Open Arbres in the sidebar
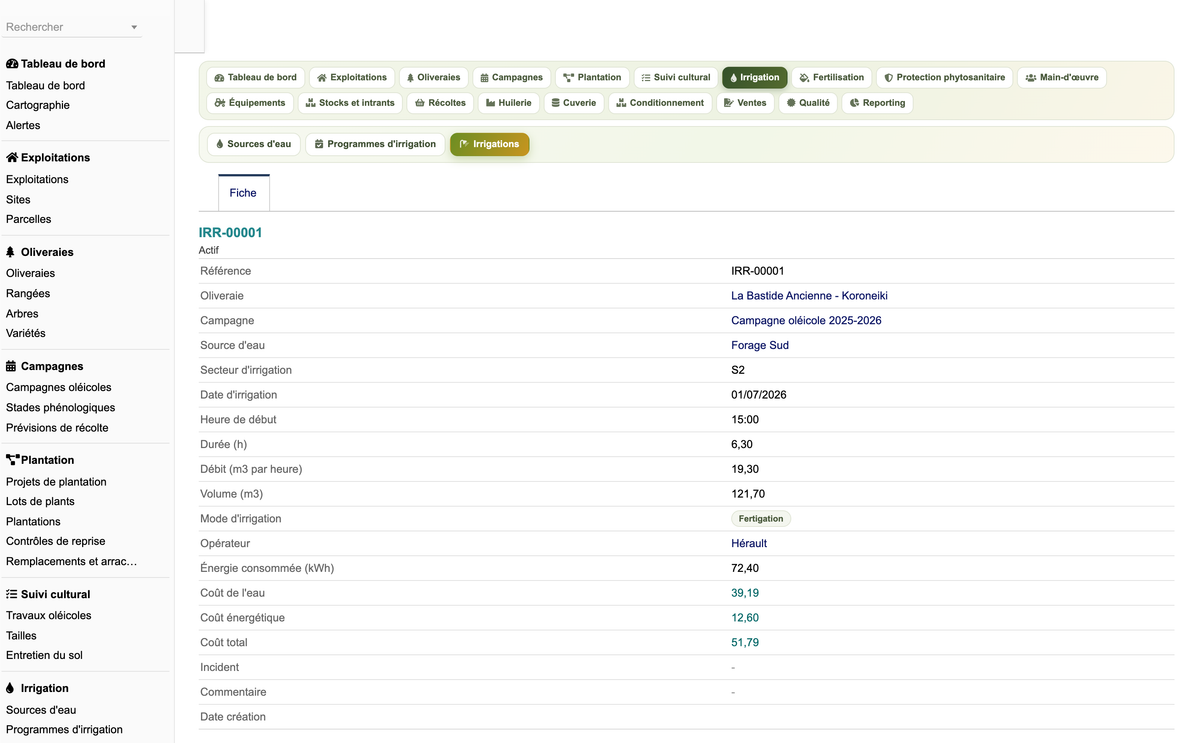The width and height of the screenshot is (1200, 743). coord(22,313)
